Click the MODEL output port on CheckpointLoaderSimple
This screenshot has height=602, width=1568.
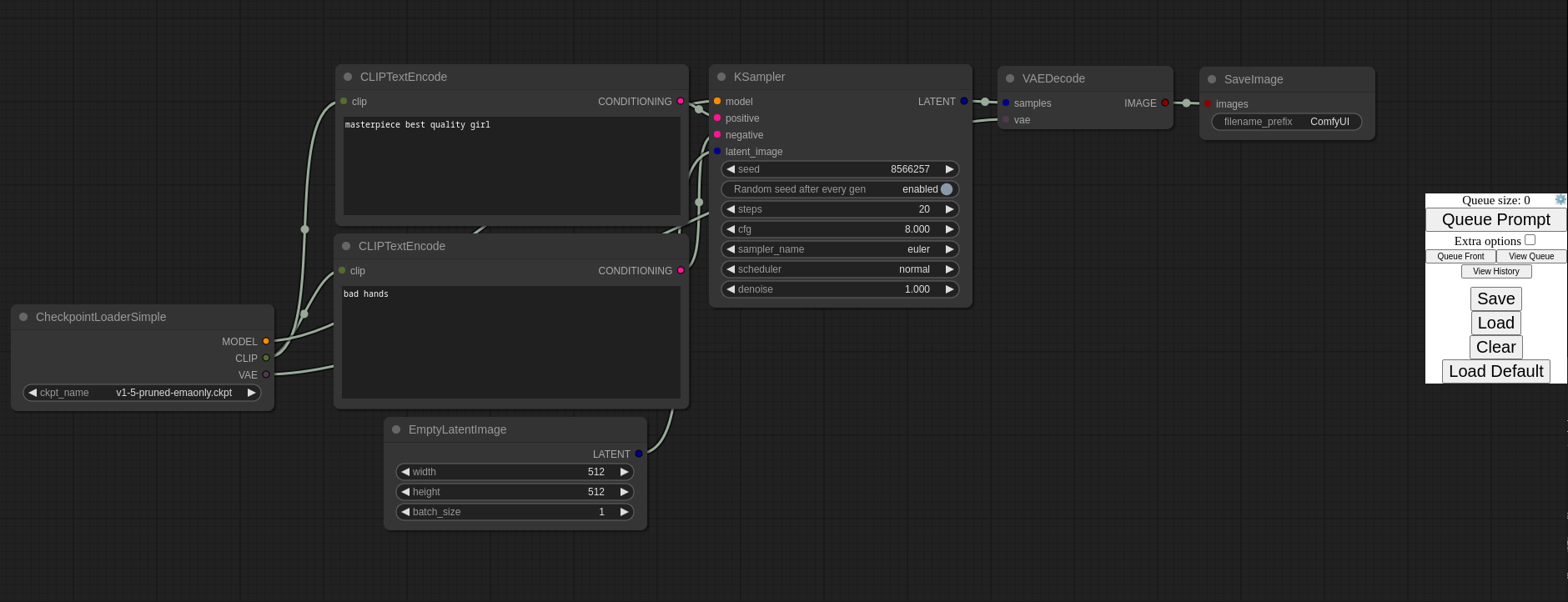(x=266, y=341)
